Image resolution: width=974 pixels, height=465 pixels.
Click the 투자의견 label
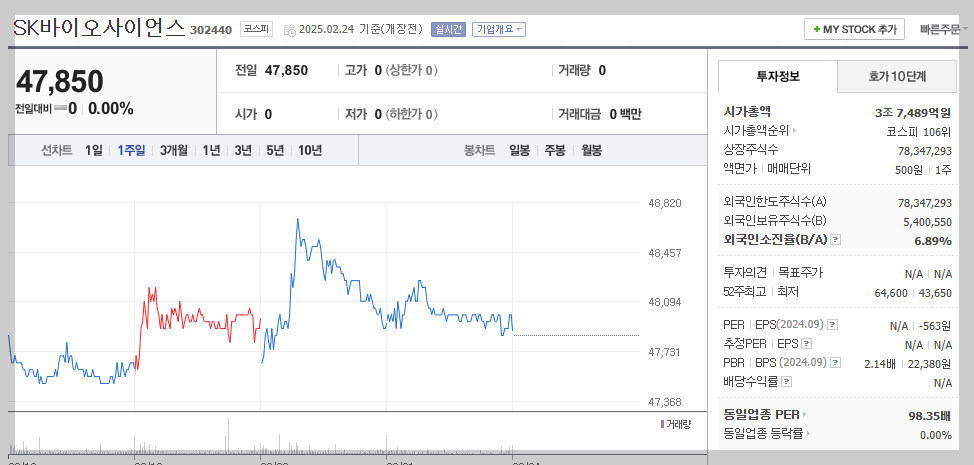pyautogui.click(x=746, y=272)
